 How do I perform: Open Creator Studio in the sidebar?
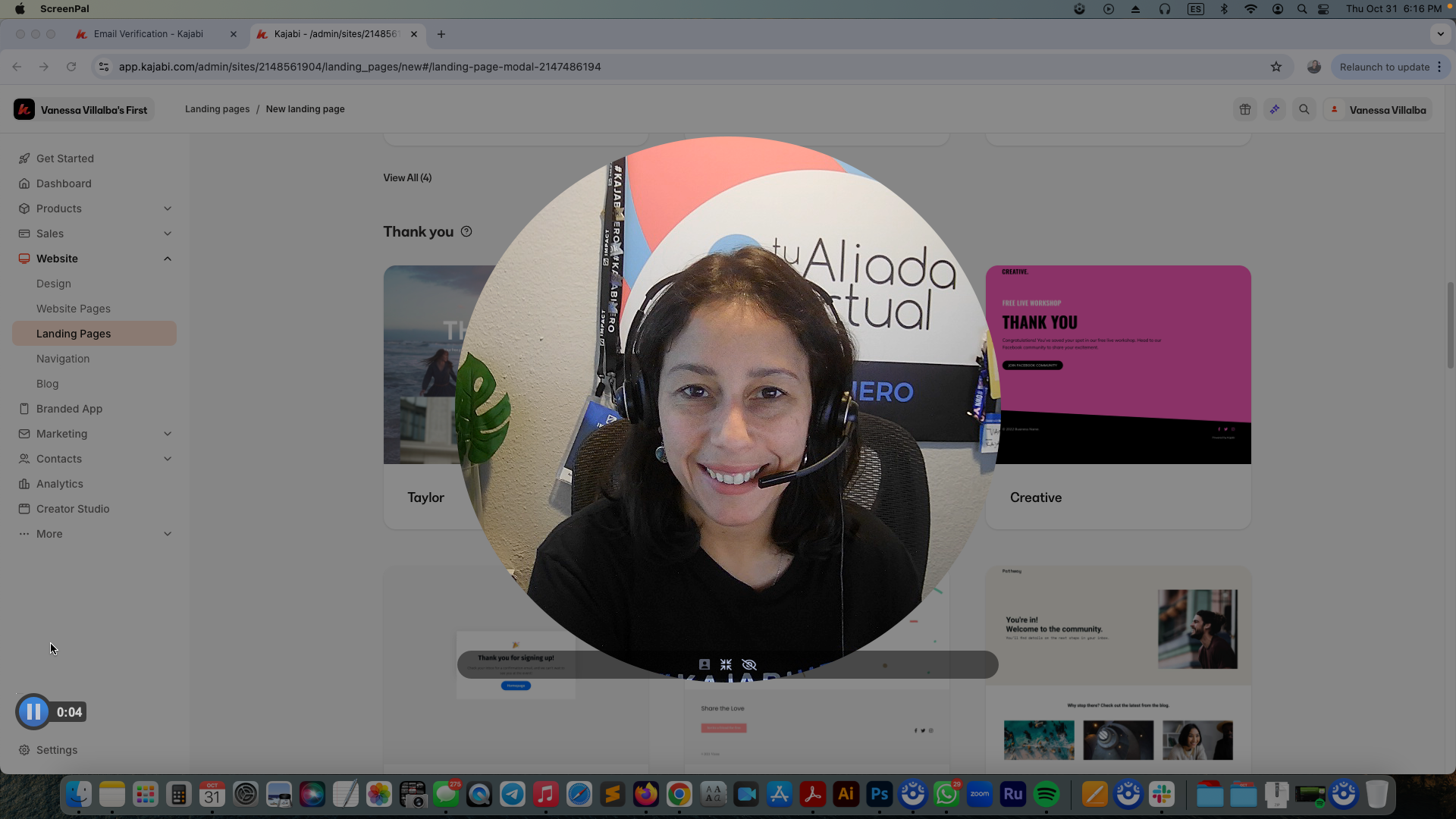73,509
